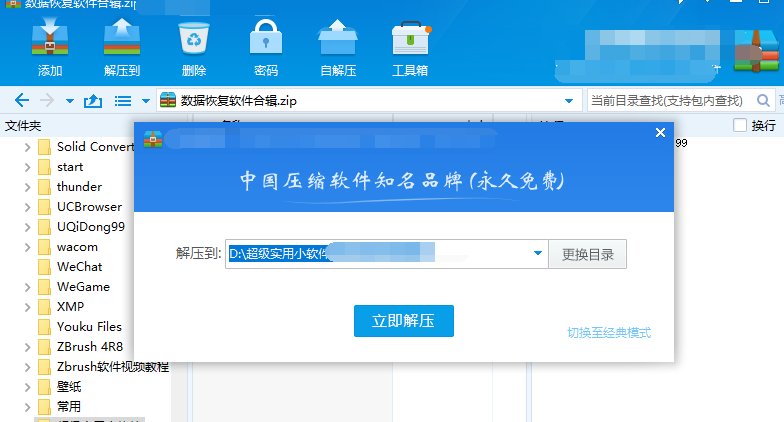Click the 更换目录 button
Screen dimensions: 784x422
click(588, 254)
